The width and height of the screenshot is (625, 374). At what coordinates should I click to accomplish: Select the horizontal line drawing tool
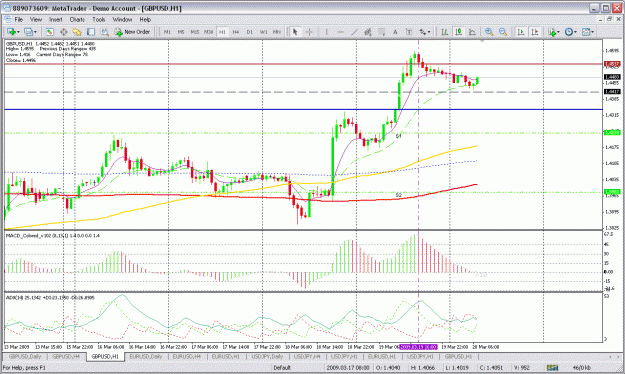[x=340, y=32]
